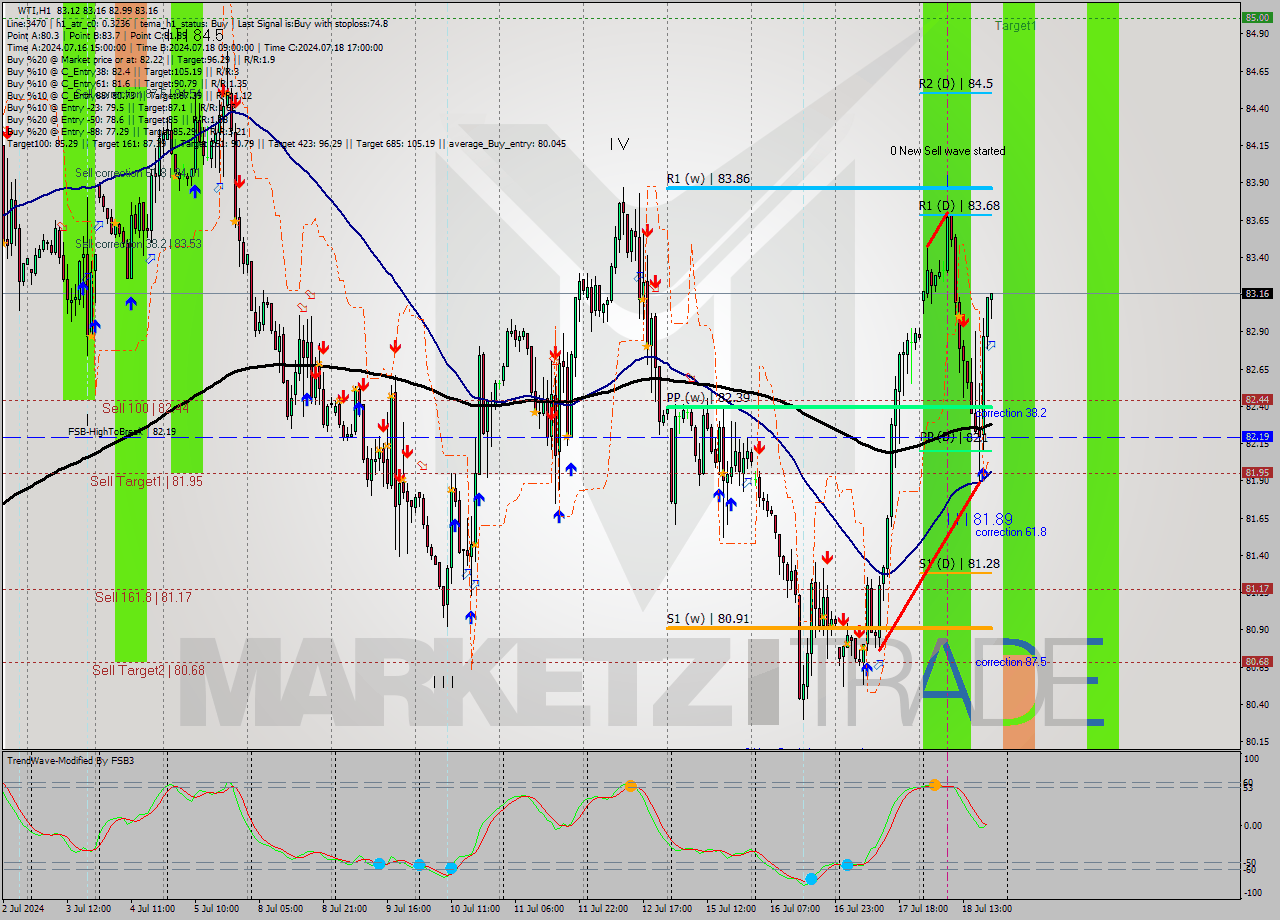Viewport: 1280px width, 920px height.
Task: Click the 'FSB-HighToBreak | 82.19' label
Action: coord(122,432)
